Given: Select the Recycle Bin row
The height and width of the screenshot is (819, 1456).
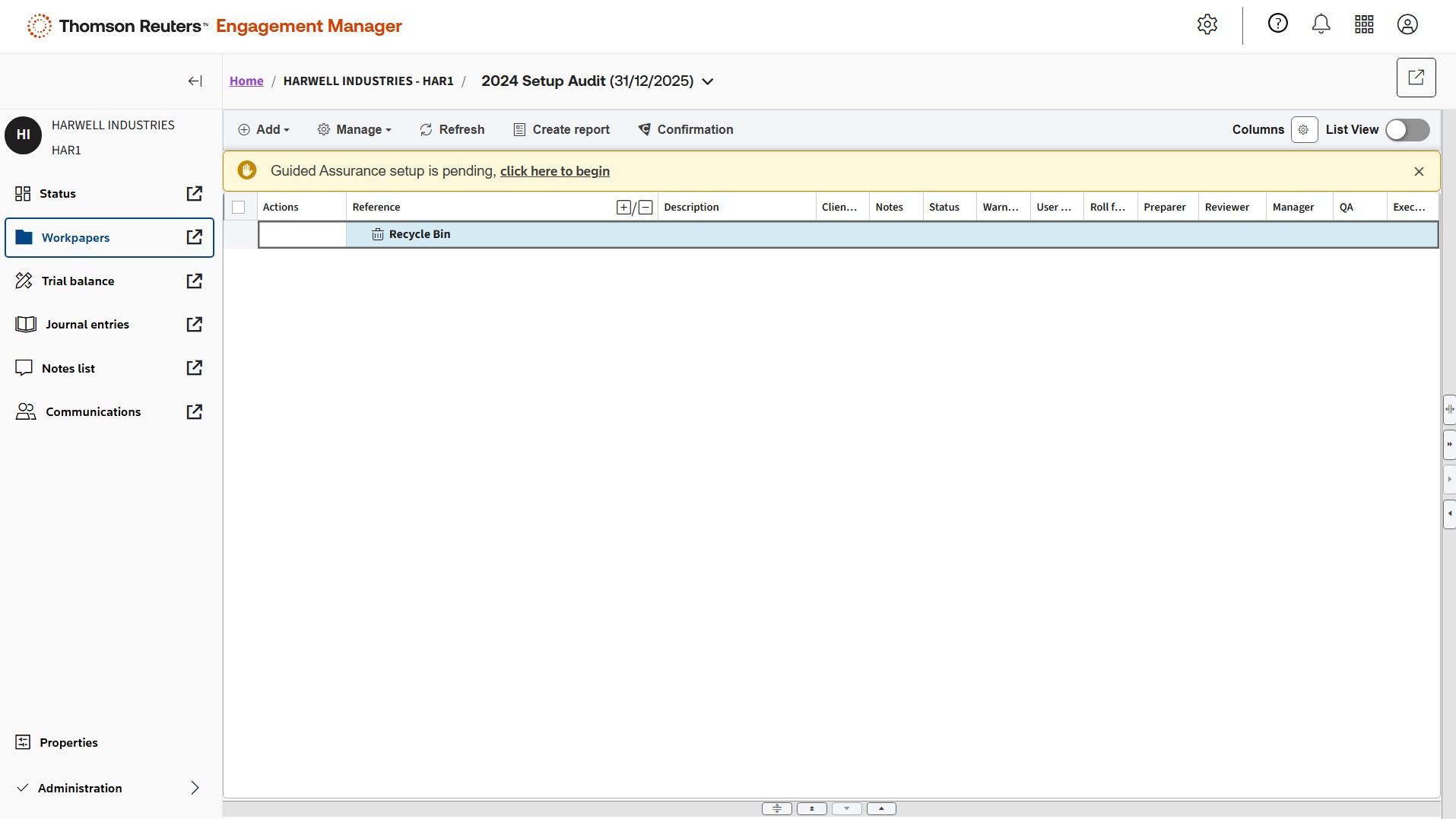Looking at the screenshot, I should pyautogui.click(x=420, y=234).
